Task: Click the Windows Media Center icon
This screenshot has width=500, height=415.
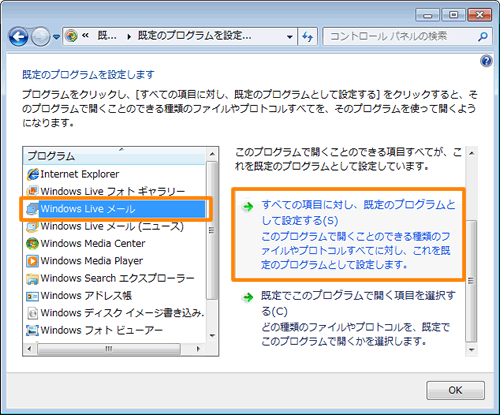Action: [x=32, y=244]
